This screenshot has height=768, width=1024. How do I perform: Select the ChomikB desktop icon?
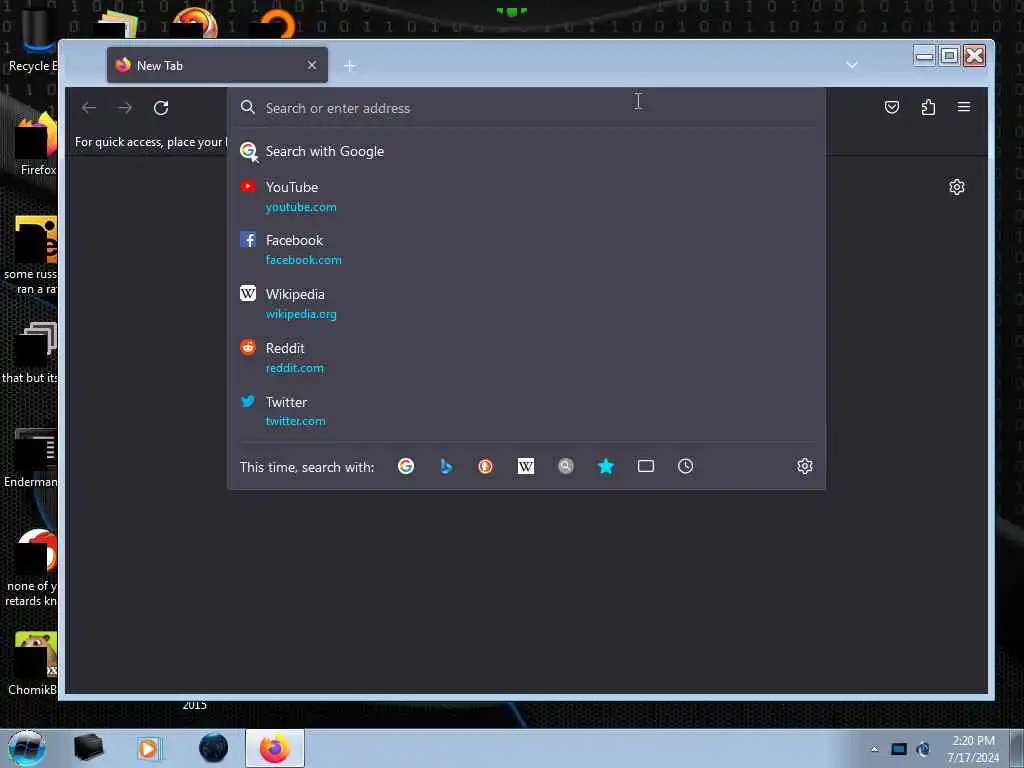[x=33, y=664]
